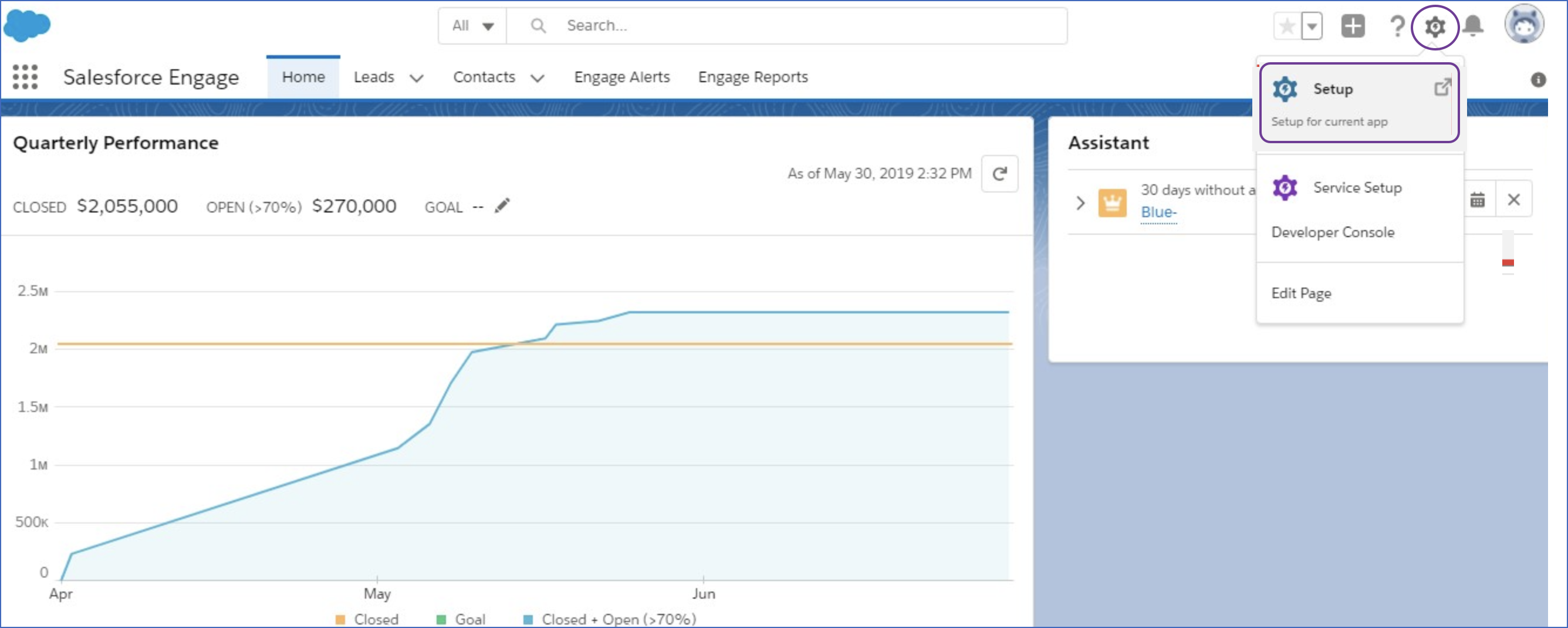The height and width of the screenshot is (628, 1568).
Task: Click the Salesforce cloud logo
Action: [27, 26]
